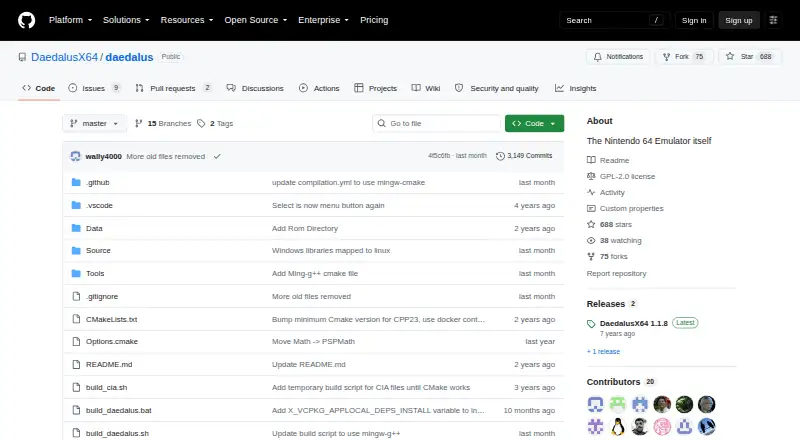The width and height of the screenshot is (800, 440).
Task: Open commit 'Move Math -> PSPMath'
Action: pyautogui.click(x=313, y=341)
